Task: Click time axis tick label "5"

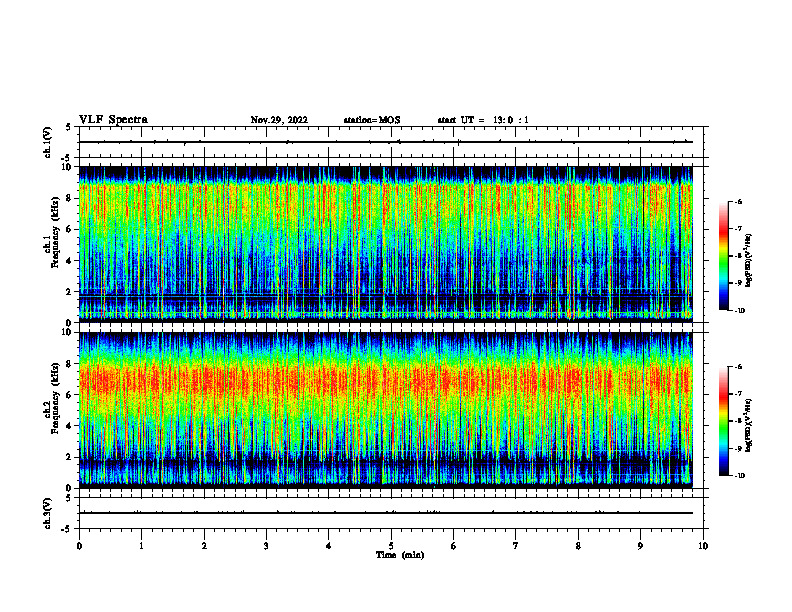Action: (x=391, y=546)
